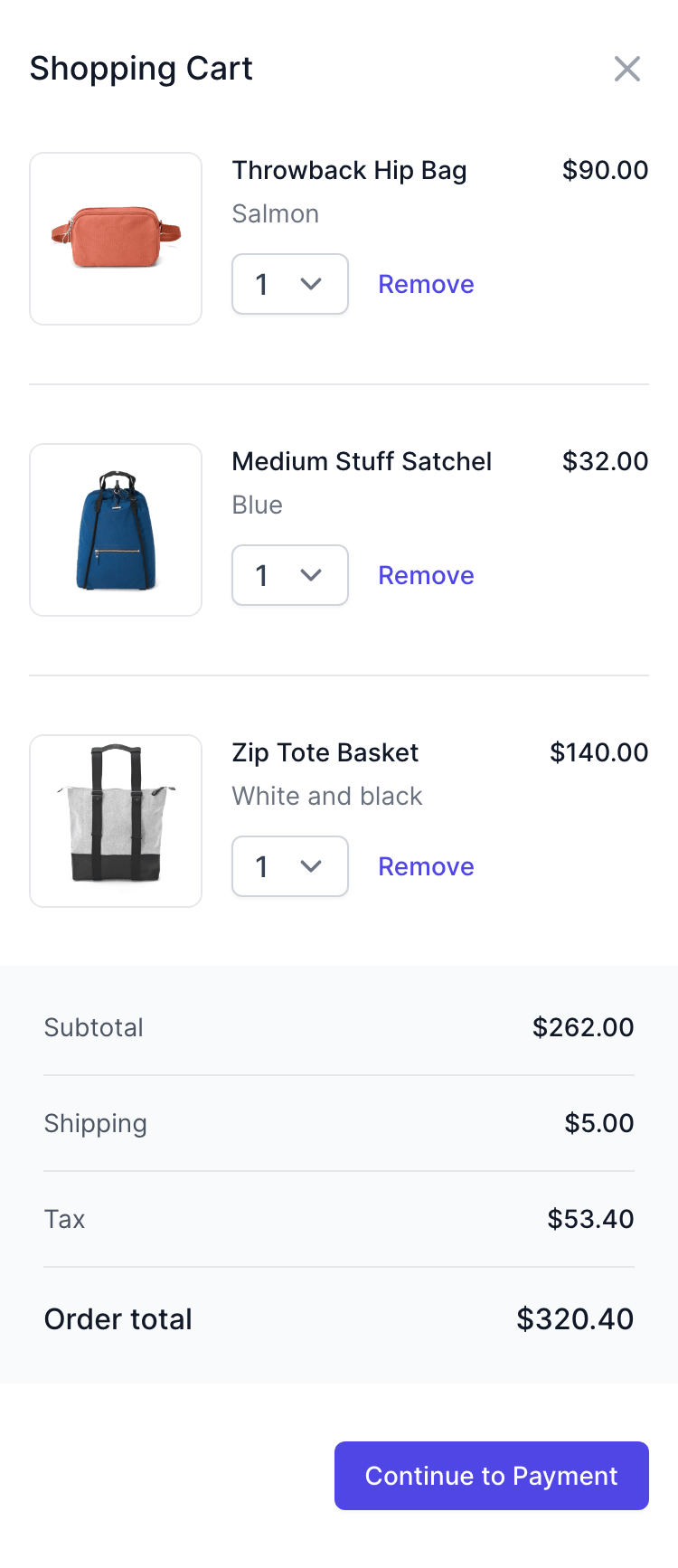This screenshot has width=678, height=1568.
Task: Open the salmon hip bag product image
Action: click(116, 239)
